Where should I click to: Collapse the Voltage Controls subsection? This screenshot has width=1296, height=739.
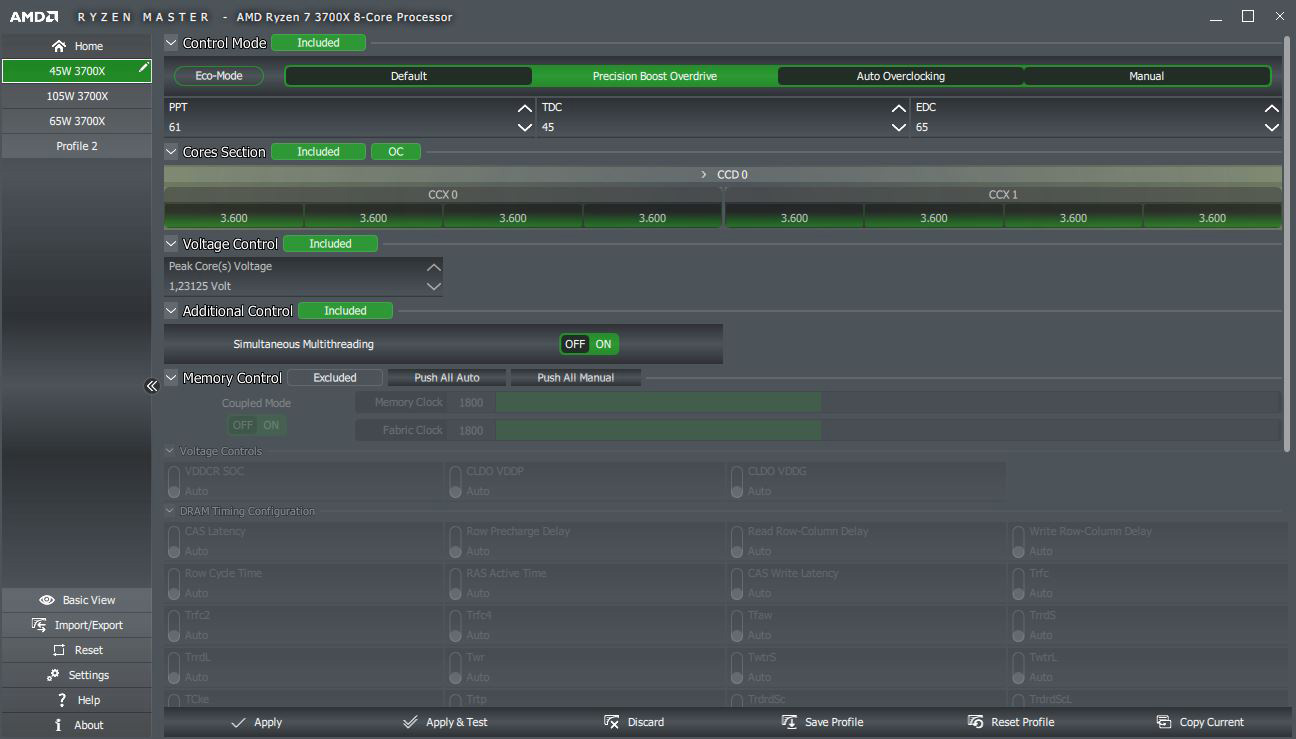(x=170, y=451)
